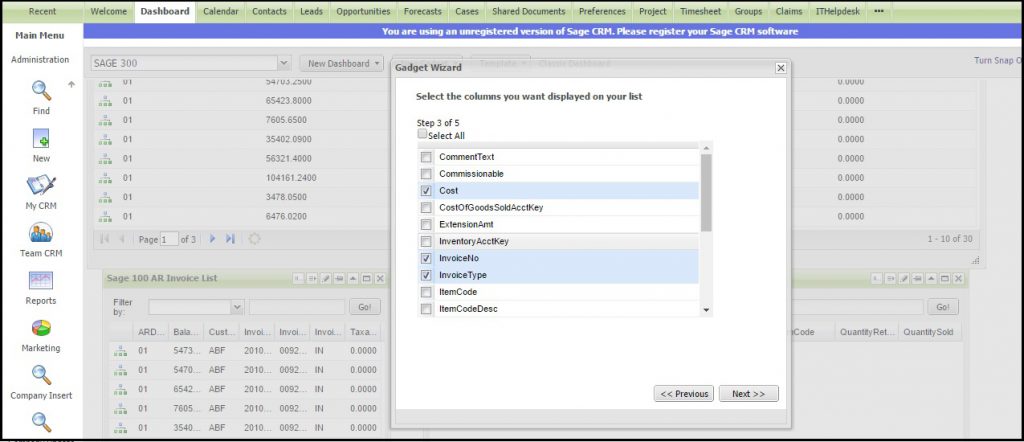The height and width of the screenshot is (442, 1024).
Task: Check the CostOfGoodsSoldAcctKey column
Action: click(x=426, y=208)
